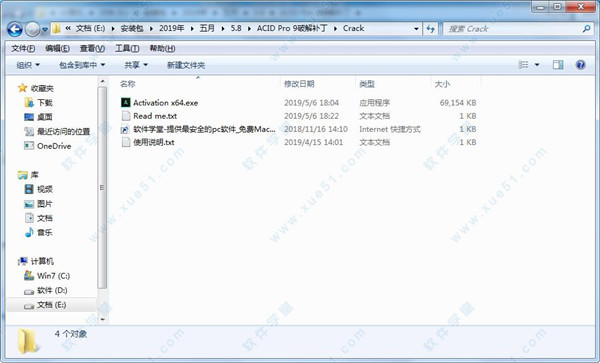
Task: Select 安装包 in the address path
Action: (132, 28)
